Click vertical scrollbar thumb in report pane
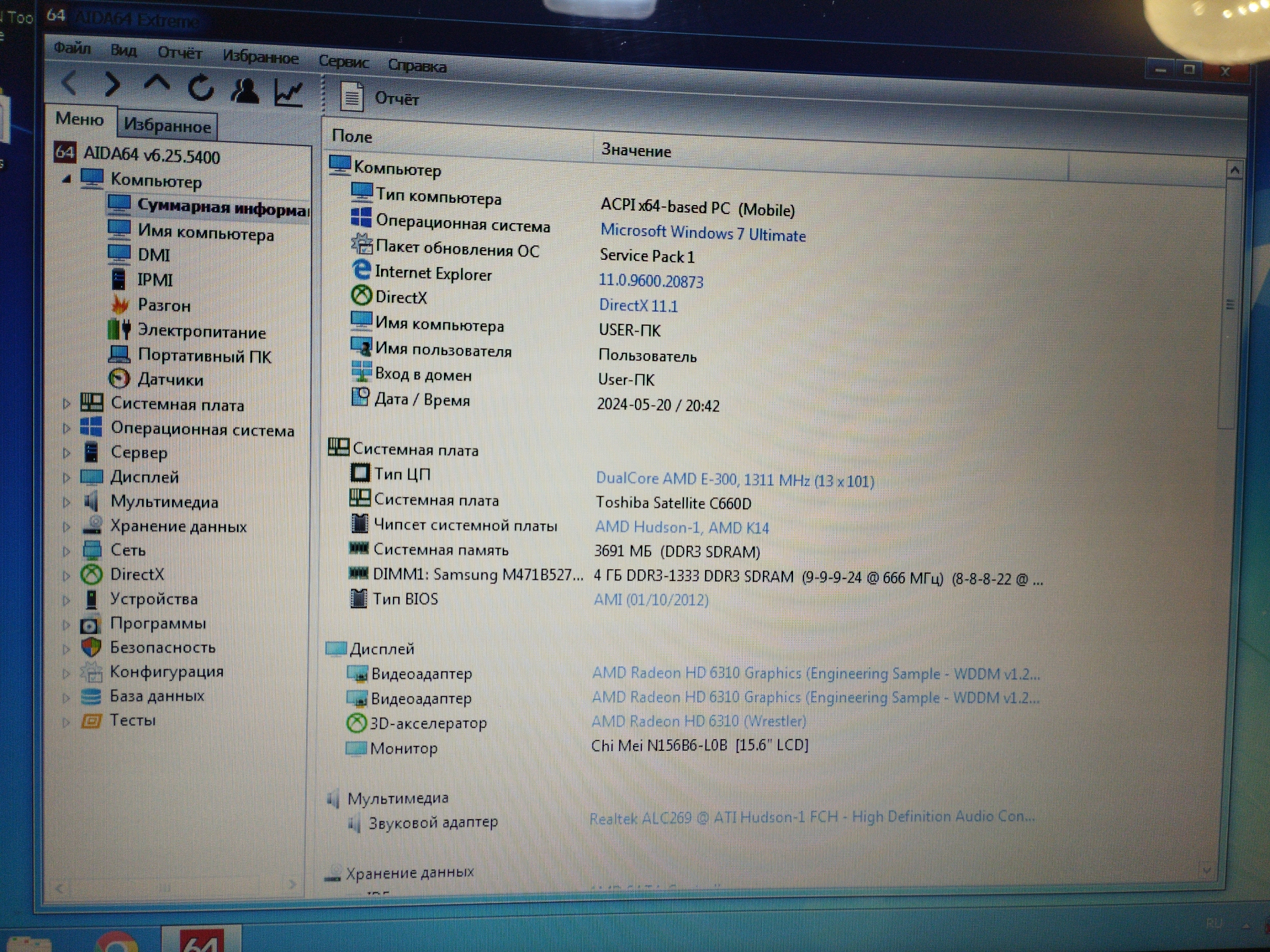The width and height of the screenshot is (1270, 952). tap(1230, 304)
